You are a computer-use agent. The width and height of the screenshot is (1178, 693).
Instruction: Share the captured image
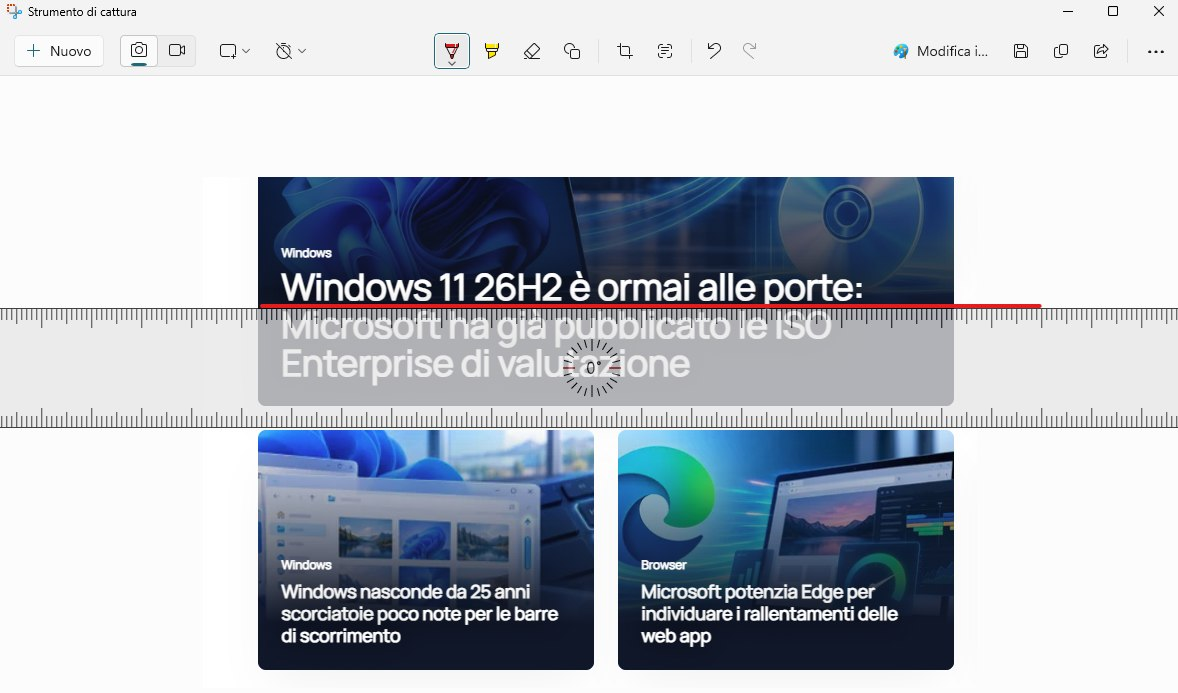1101,51
